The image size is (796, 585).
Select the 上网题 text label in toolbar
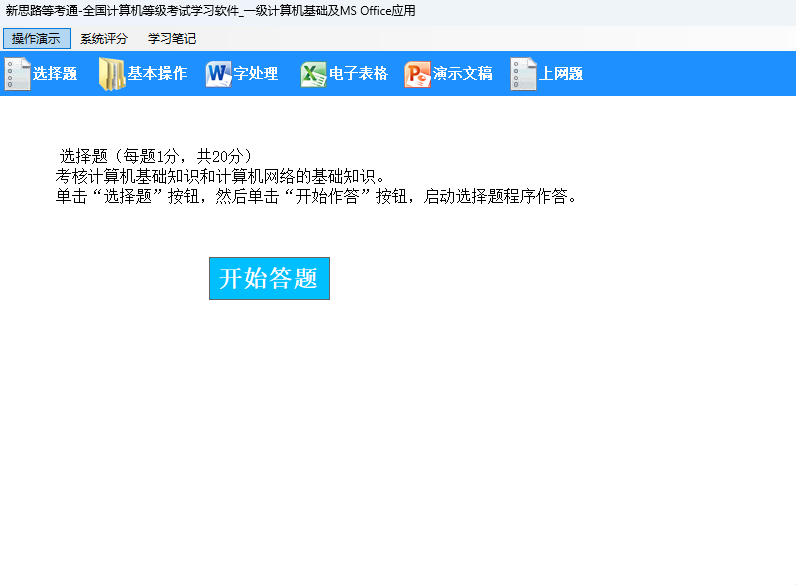[561, 74]
